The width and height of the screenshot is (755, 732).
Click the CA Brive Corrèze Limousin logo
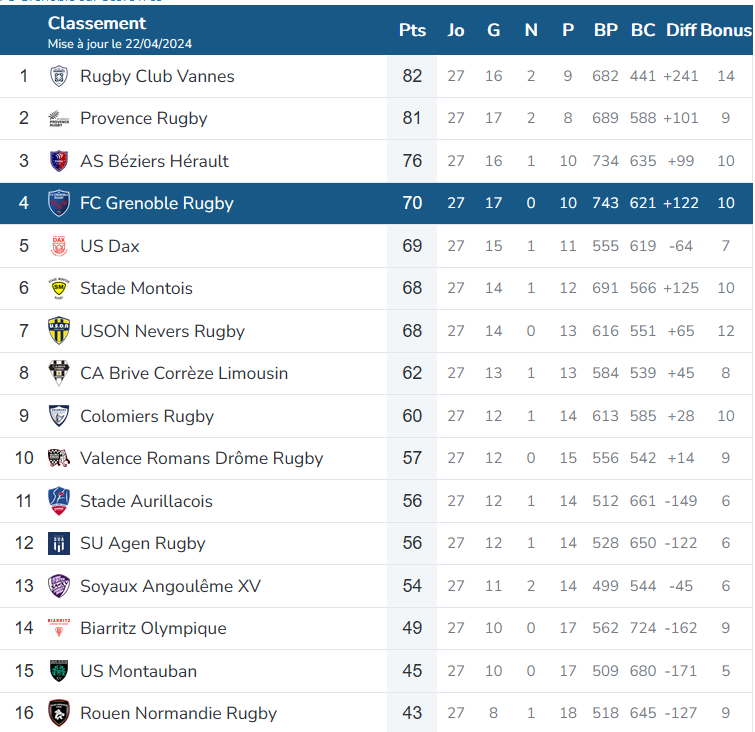(x=59, y=373)
